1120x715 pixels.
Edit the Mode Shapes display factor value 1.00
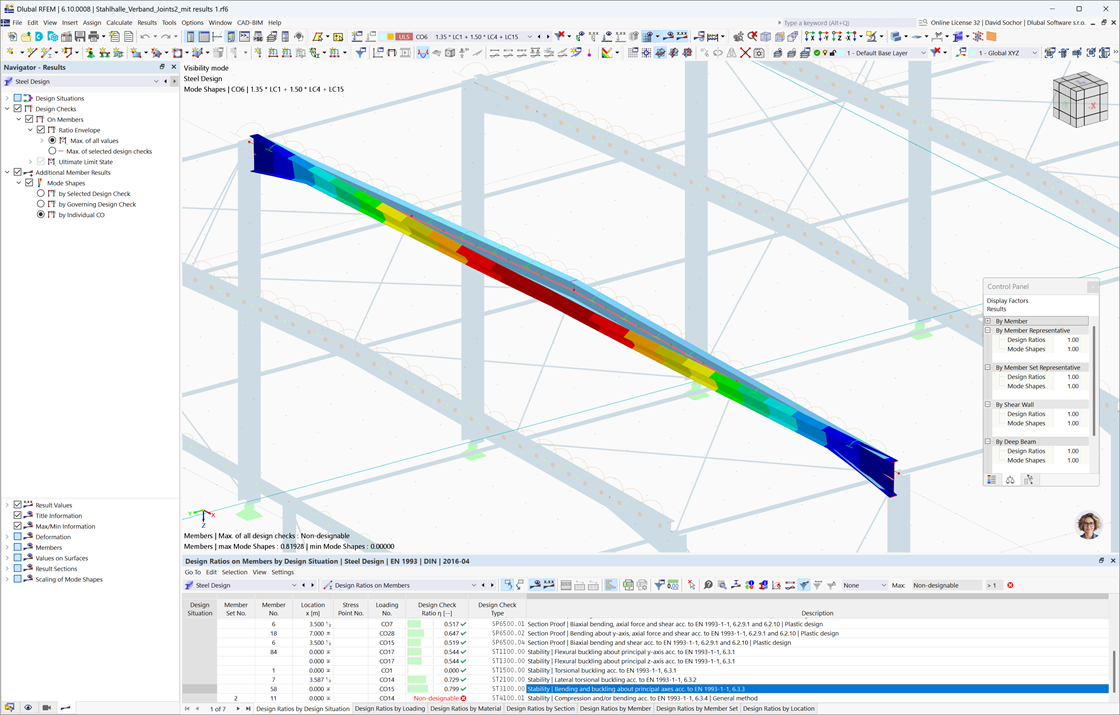pyautogui.click(x=1073, y=349)
